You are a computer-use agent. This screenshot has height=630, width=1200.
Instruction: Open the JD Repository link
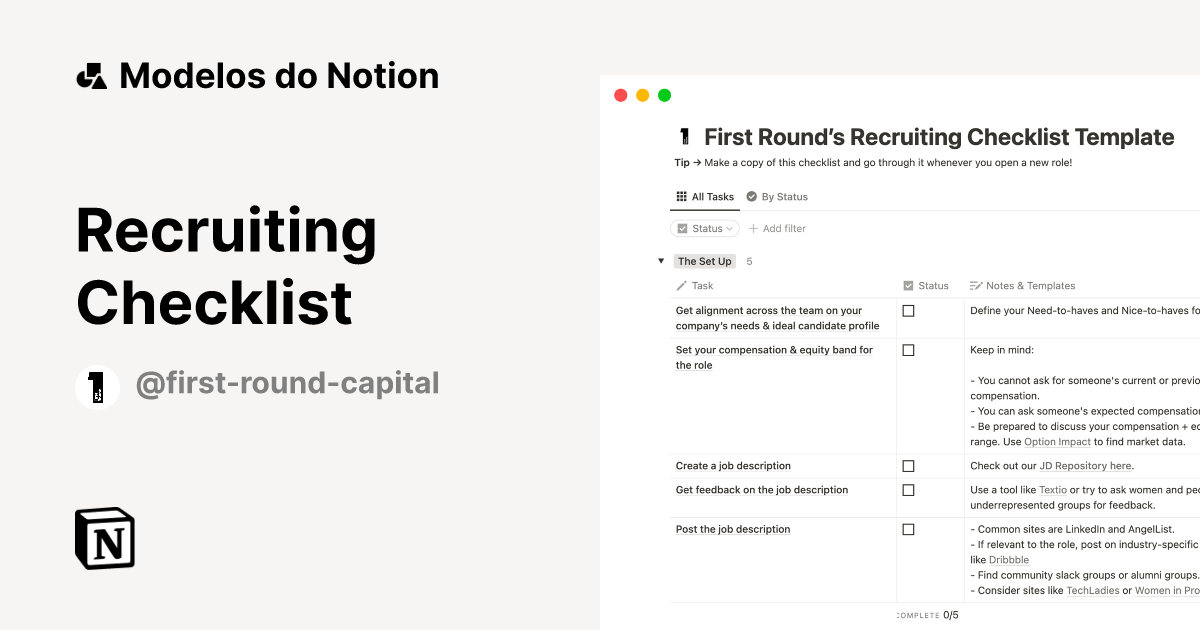(1085, 465)
